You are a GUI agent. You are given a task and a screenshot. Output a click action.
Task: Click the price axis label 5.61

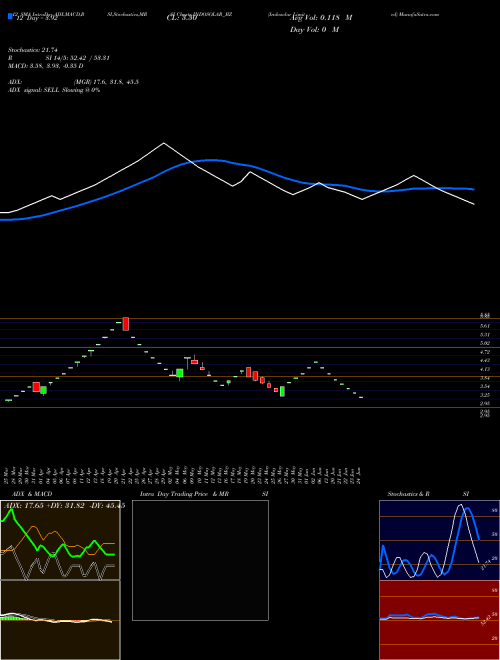[485, 326]
